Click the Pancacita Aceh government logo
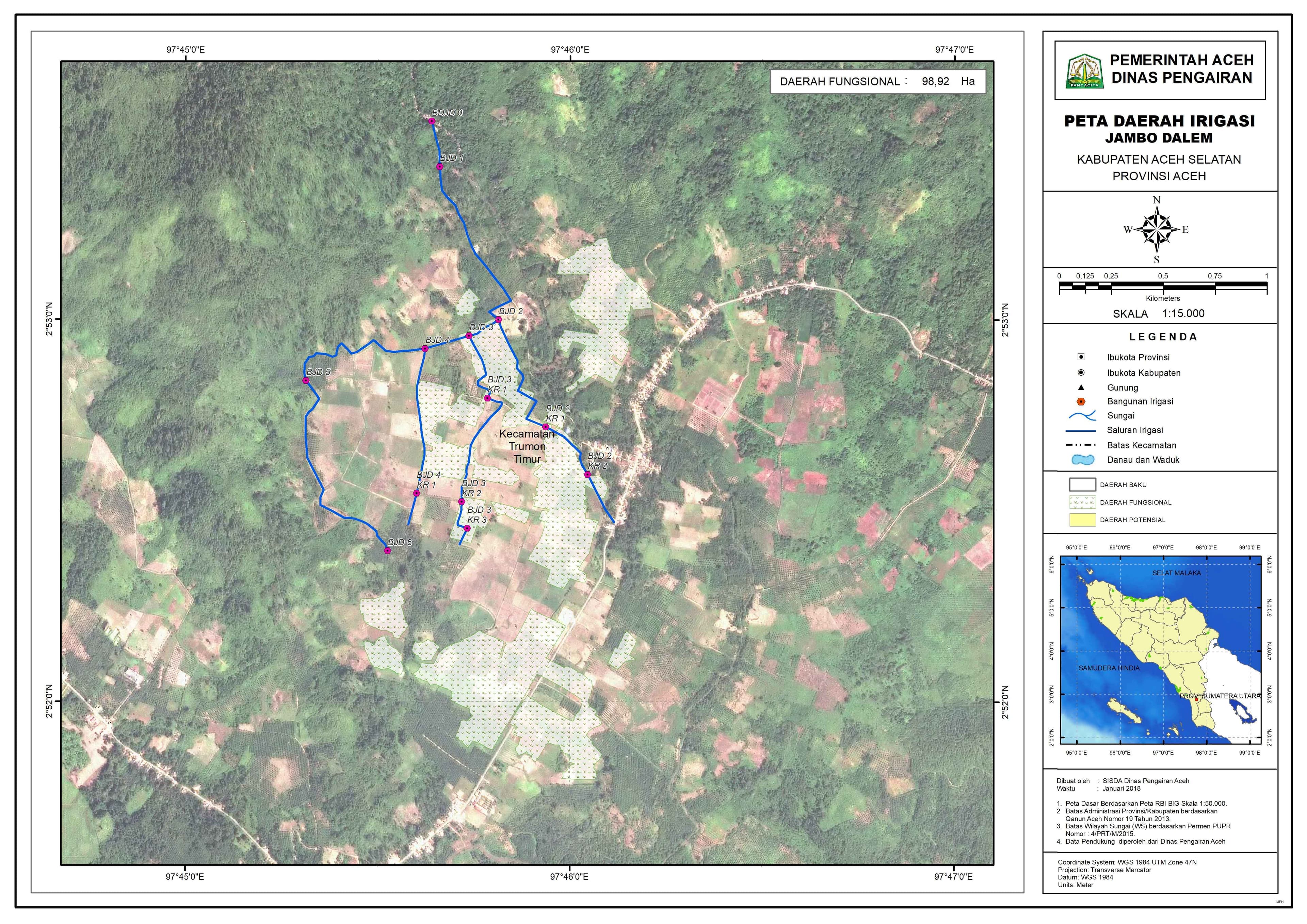Screen dimensions: 1307x924 coord(1084,72)
